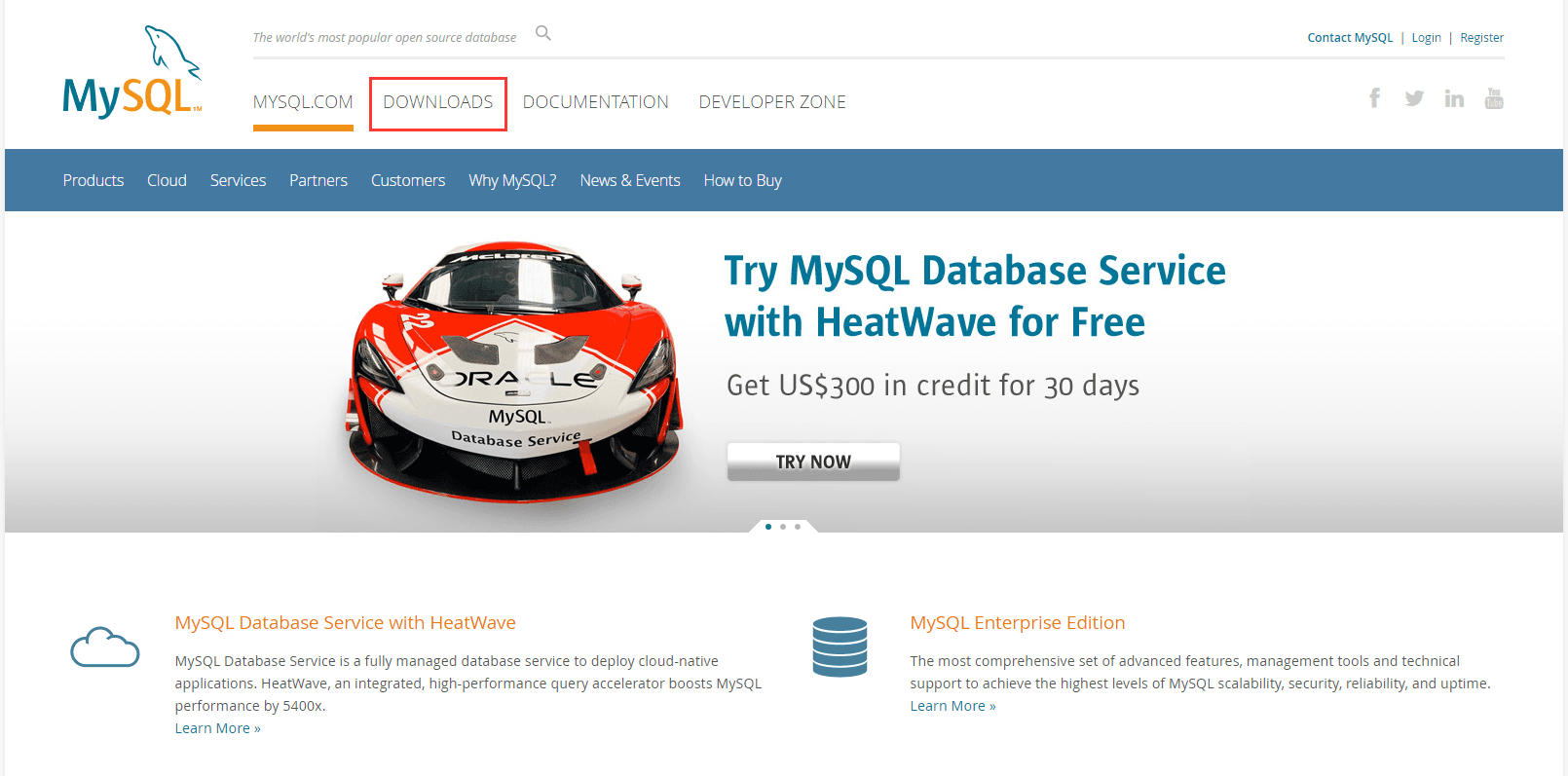Go to the DEVELOPER ZONE tab
This screenshot has width=1568, height=776.
772,102
